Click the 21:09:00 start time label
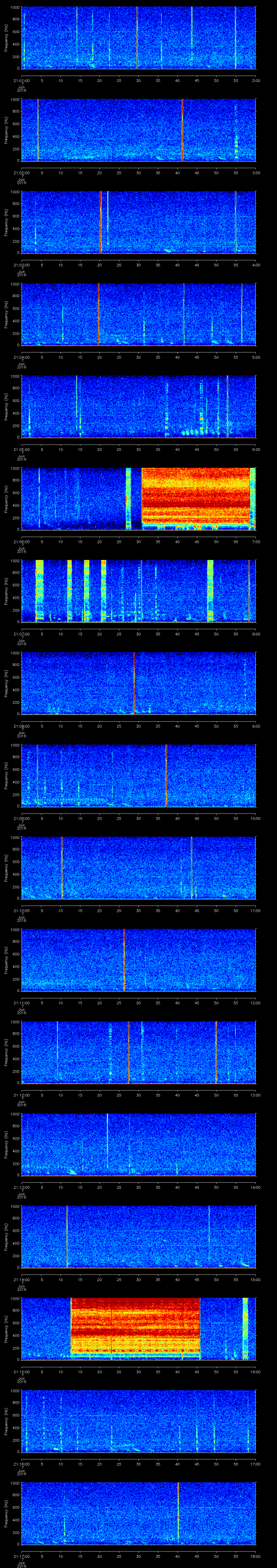This screenshot has height=1568, width=277. (x=21, y=818)
